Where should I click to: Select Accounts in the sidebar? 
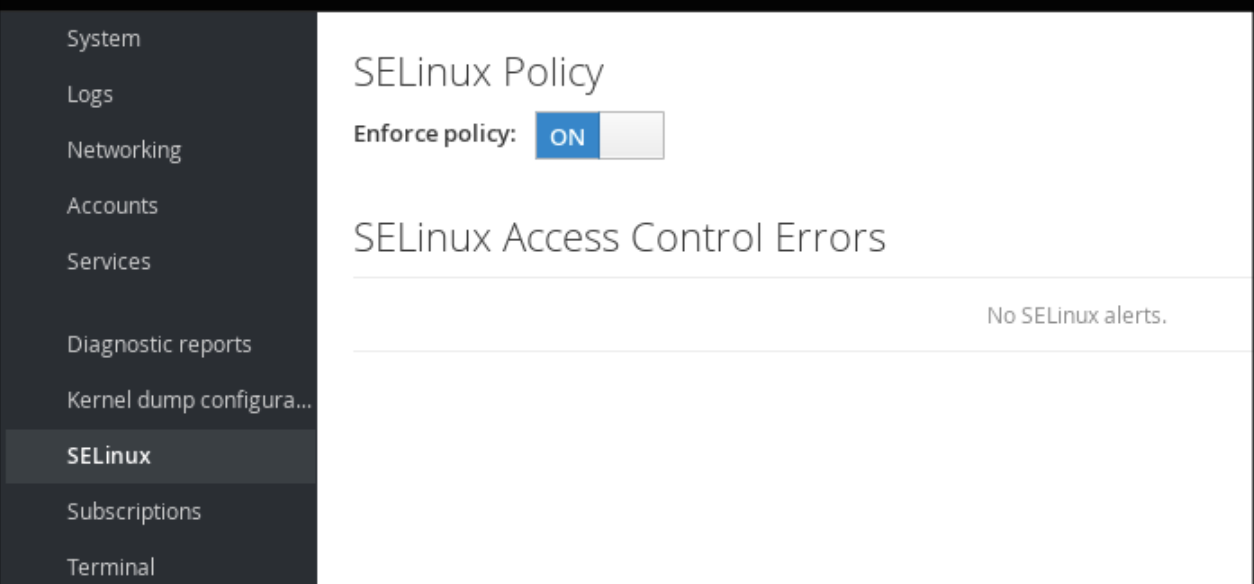tap(112, 206)
